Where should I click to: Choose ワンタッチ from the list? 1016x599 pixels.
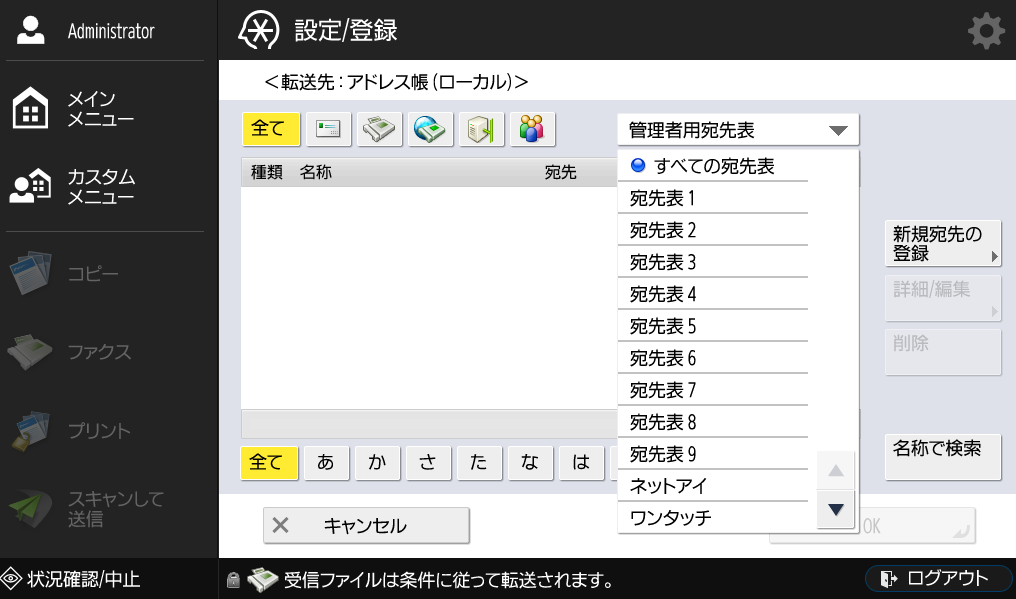click(x=712, y=518)
